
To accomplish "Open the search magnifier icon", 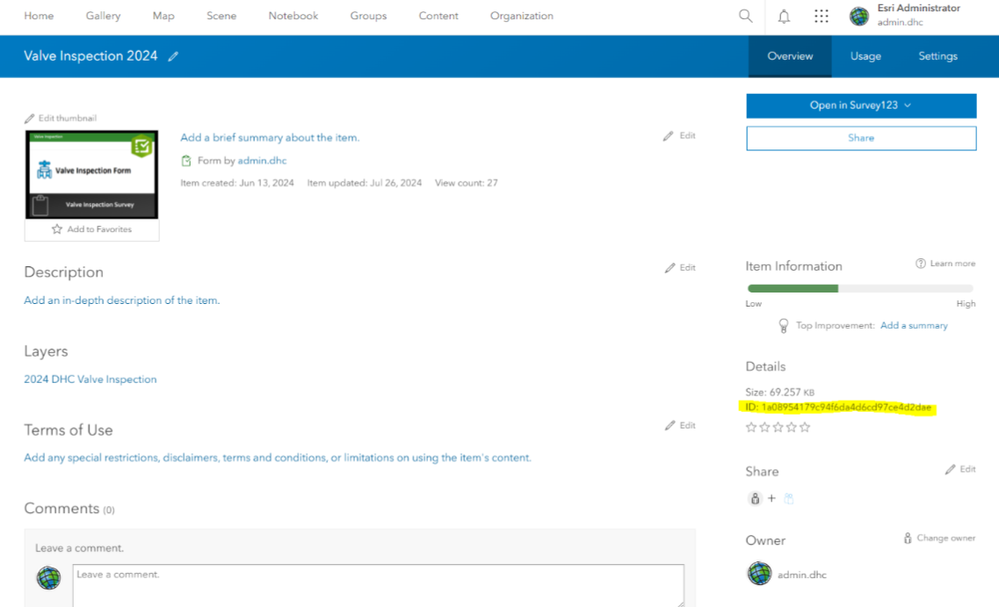I will point(745,16).
